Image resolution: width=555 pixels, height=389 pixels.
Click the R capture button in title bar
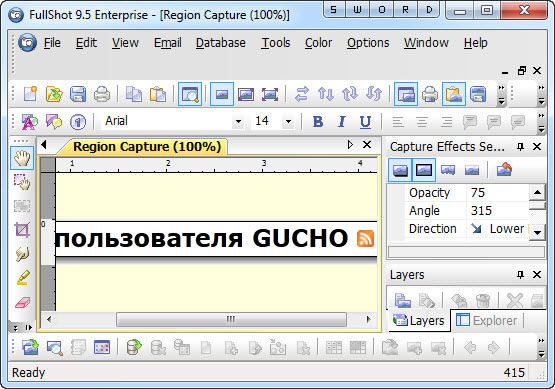click(405, 10)
